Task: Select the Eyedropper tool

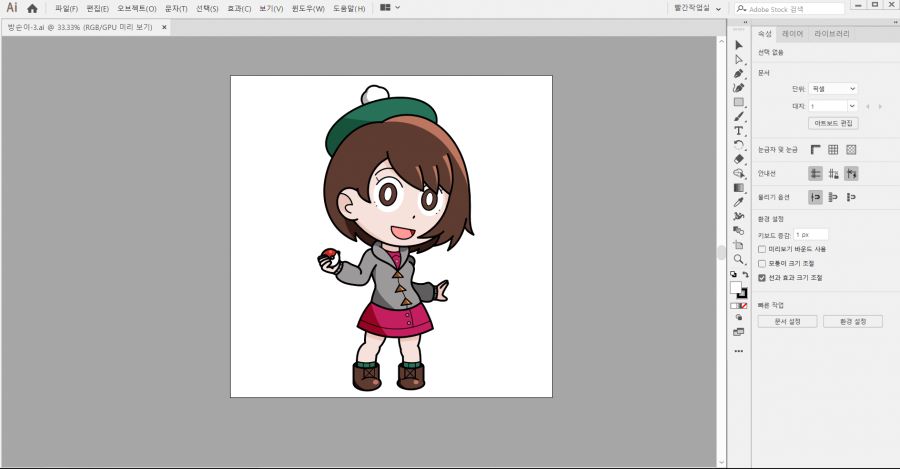Action: (x=739, y=201)
